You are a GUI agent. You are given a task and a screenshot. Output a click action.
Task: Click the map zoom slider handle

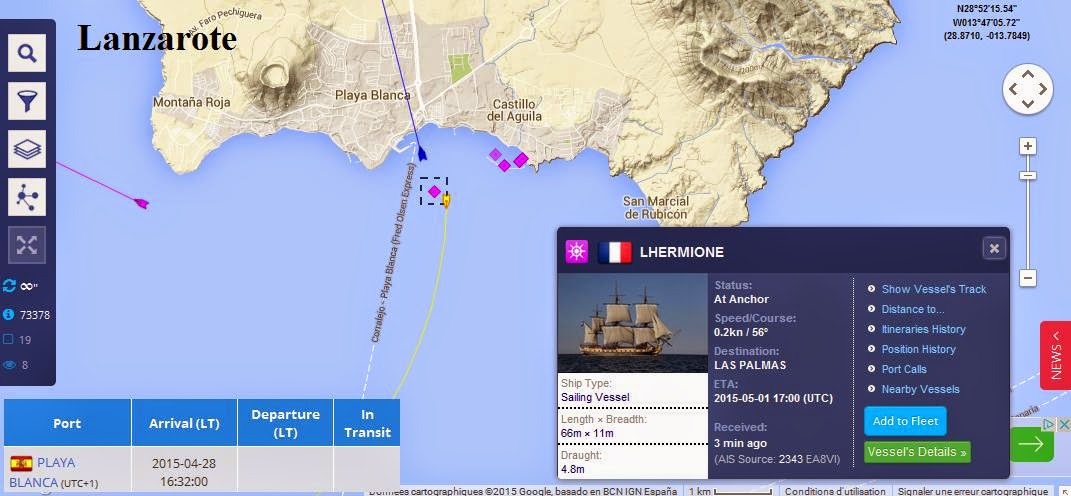pyautogui.click(x=1027, y=176)
